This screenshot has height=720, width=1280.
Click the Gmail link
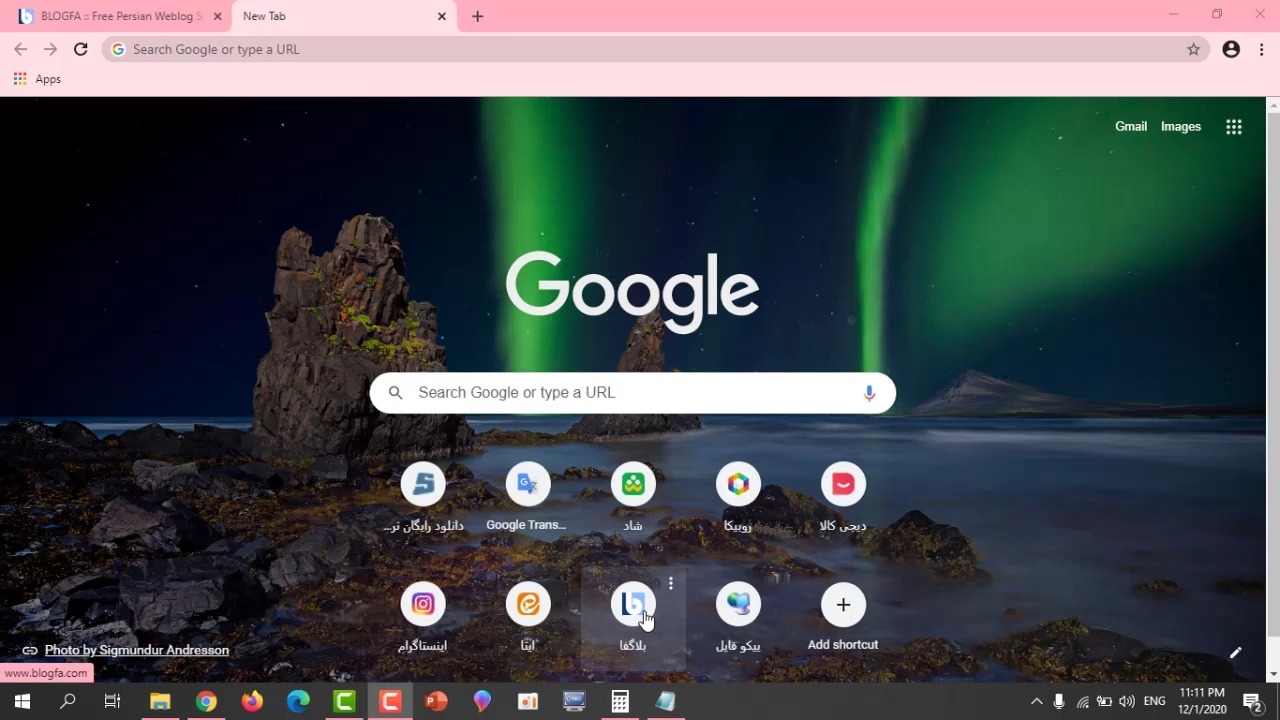(1130, 127)
